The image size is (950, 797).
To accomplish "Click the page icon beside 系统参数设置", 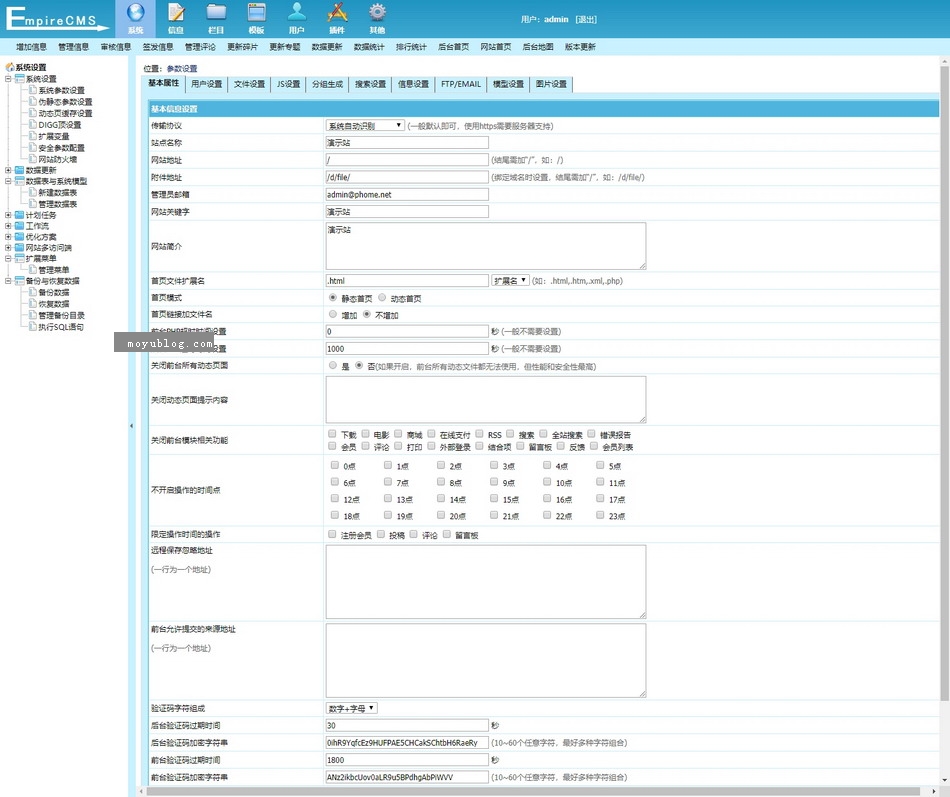I will 33,90.
